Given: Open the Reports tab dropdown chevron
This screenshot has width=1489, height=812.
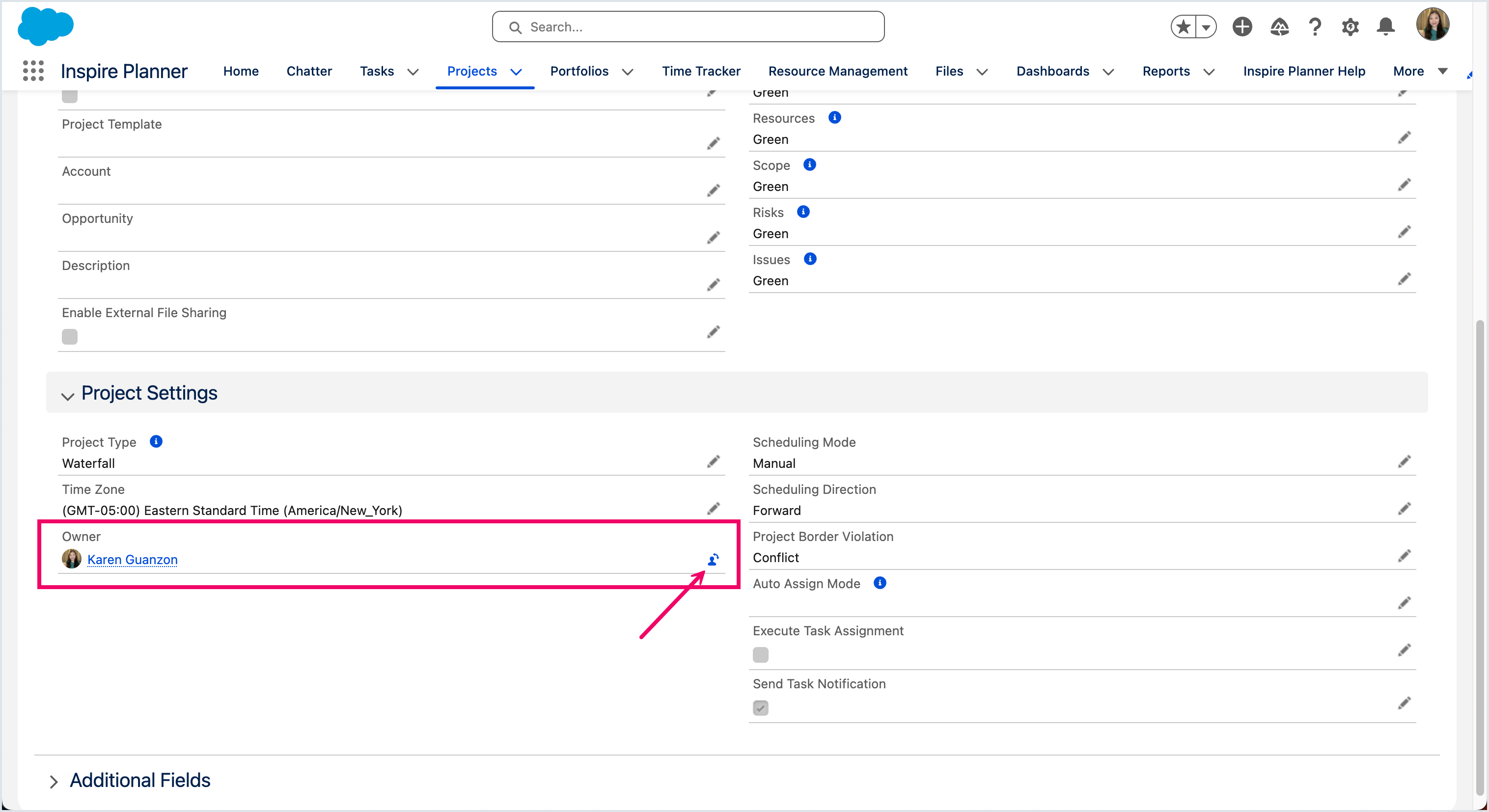Looking at the screenshot, I should point(1208,72).
